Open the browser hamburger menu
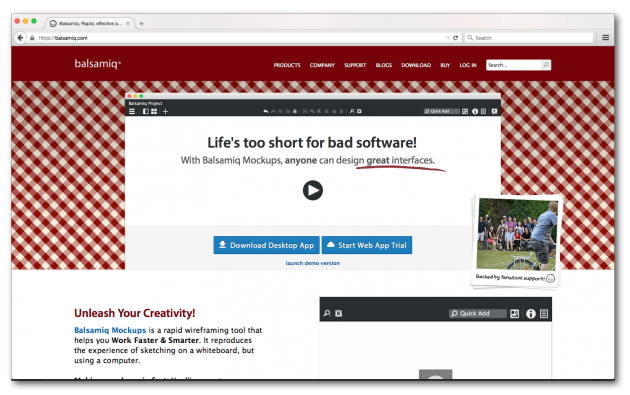 [605, 38]
